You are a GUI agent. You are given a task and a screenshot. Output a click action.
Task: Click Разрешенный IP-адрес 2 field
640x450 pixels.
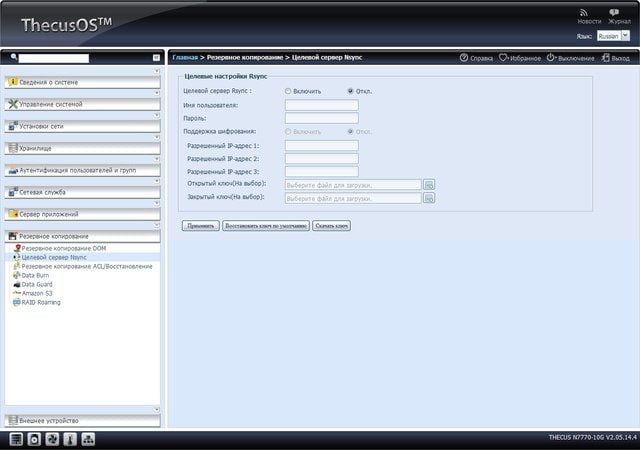click(x=322, y=159)
